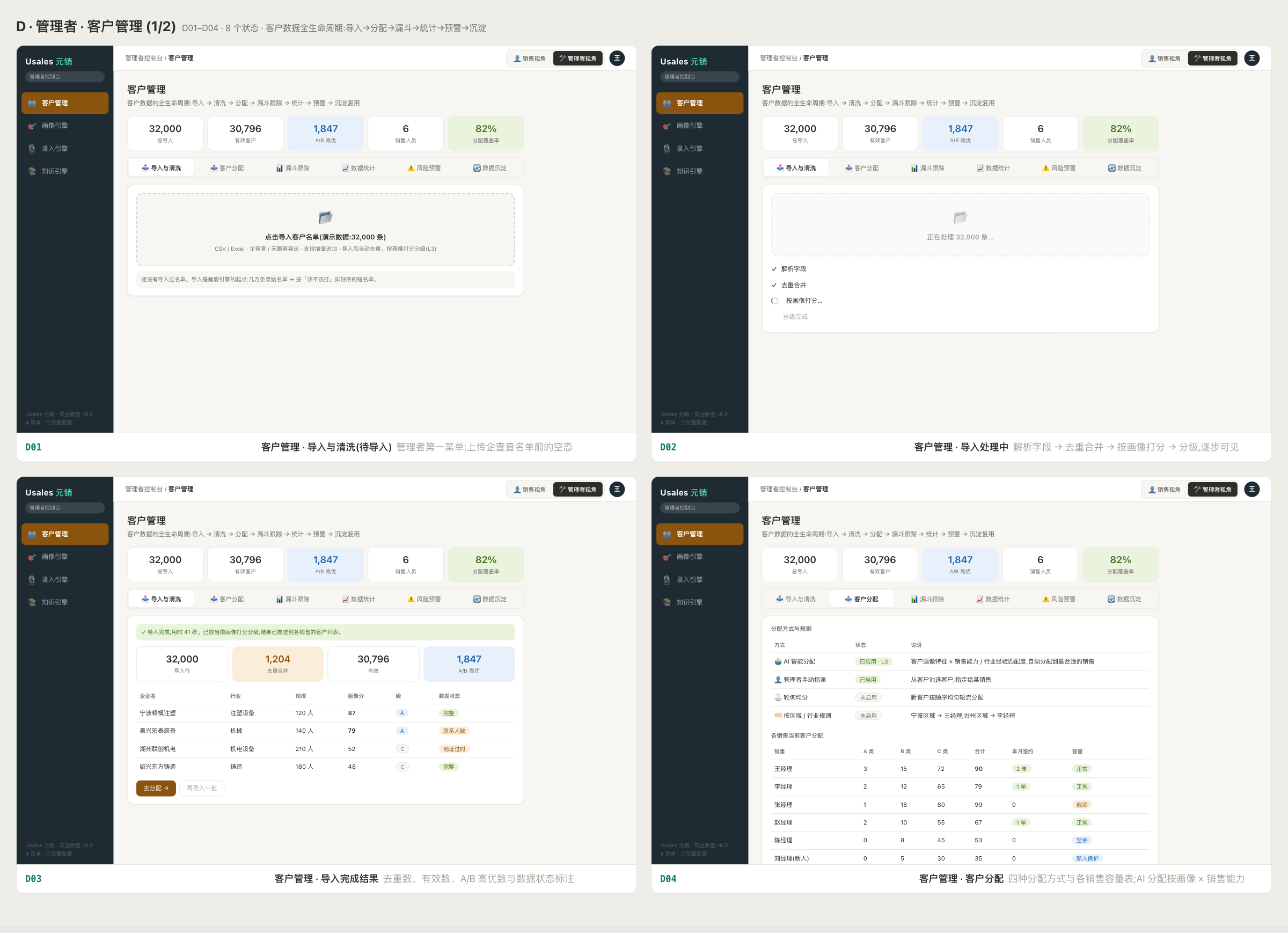1288x933 pixels.
Task: Select 绍兴东方铸造 in the D03 table
Action: [158, 767]
